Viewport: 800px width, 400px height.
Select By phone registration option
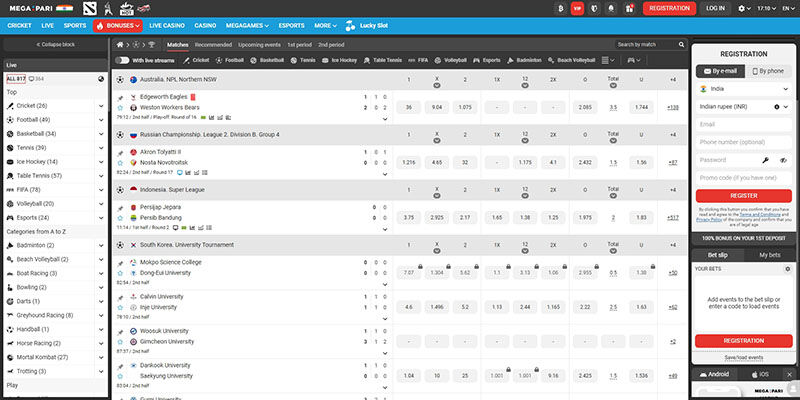[x=768, y=71]
